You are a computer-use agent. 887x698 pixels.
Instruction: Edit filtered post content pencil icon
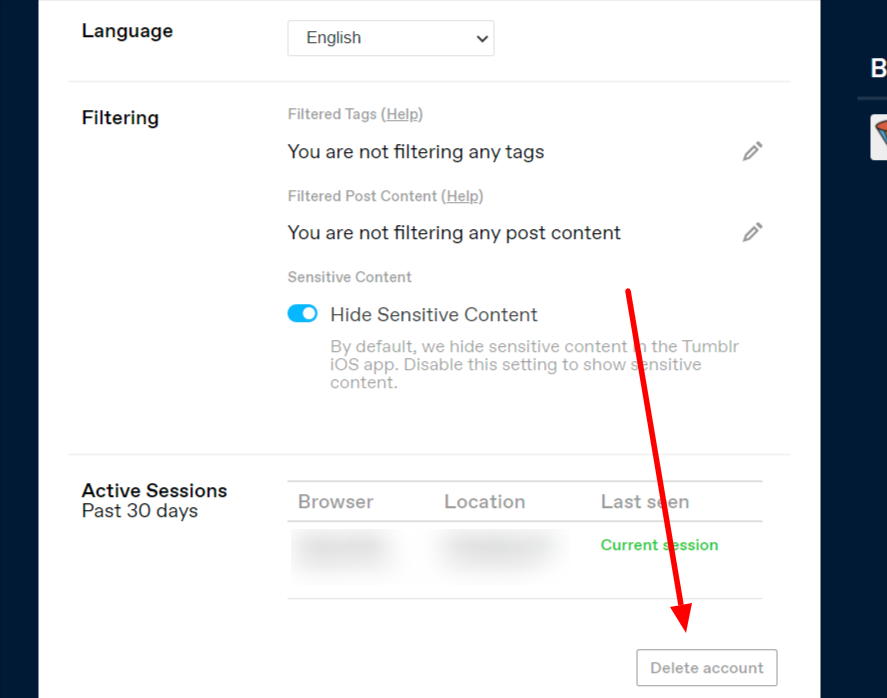click(752, 232)
